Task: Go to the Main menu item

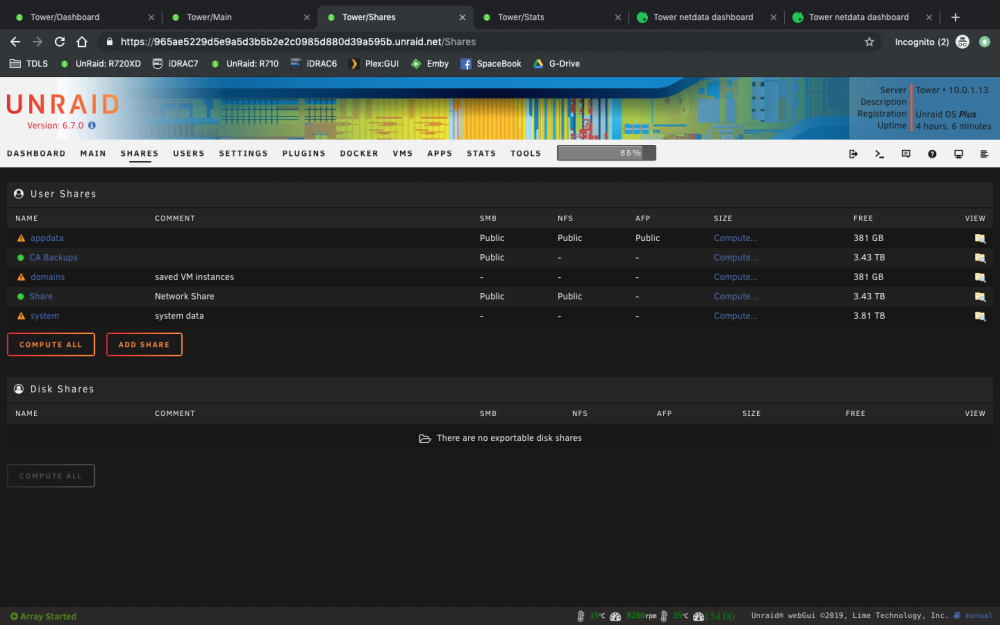Action: tap(93, 154)
